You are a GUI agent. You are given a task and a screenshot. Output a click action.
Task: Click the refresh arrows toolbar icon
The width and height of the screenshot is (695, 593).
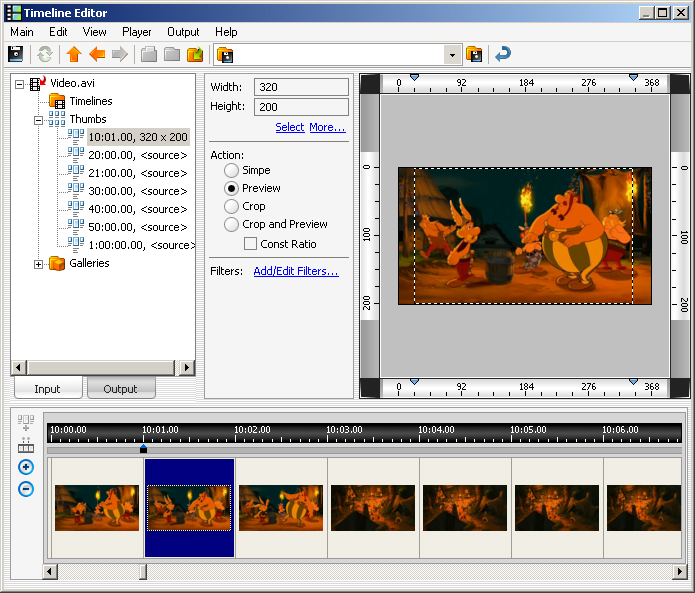[x=45, y=54]
